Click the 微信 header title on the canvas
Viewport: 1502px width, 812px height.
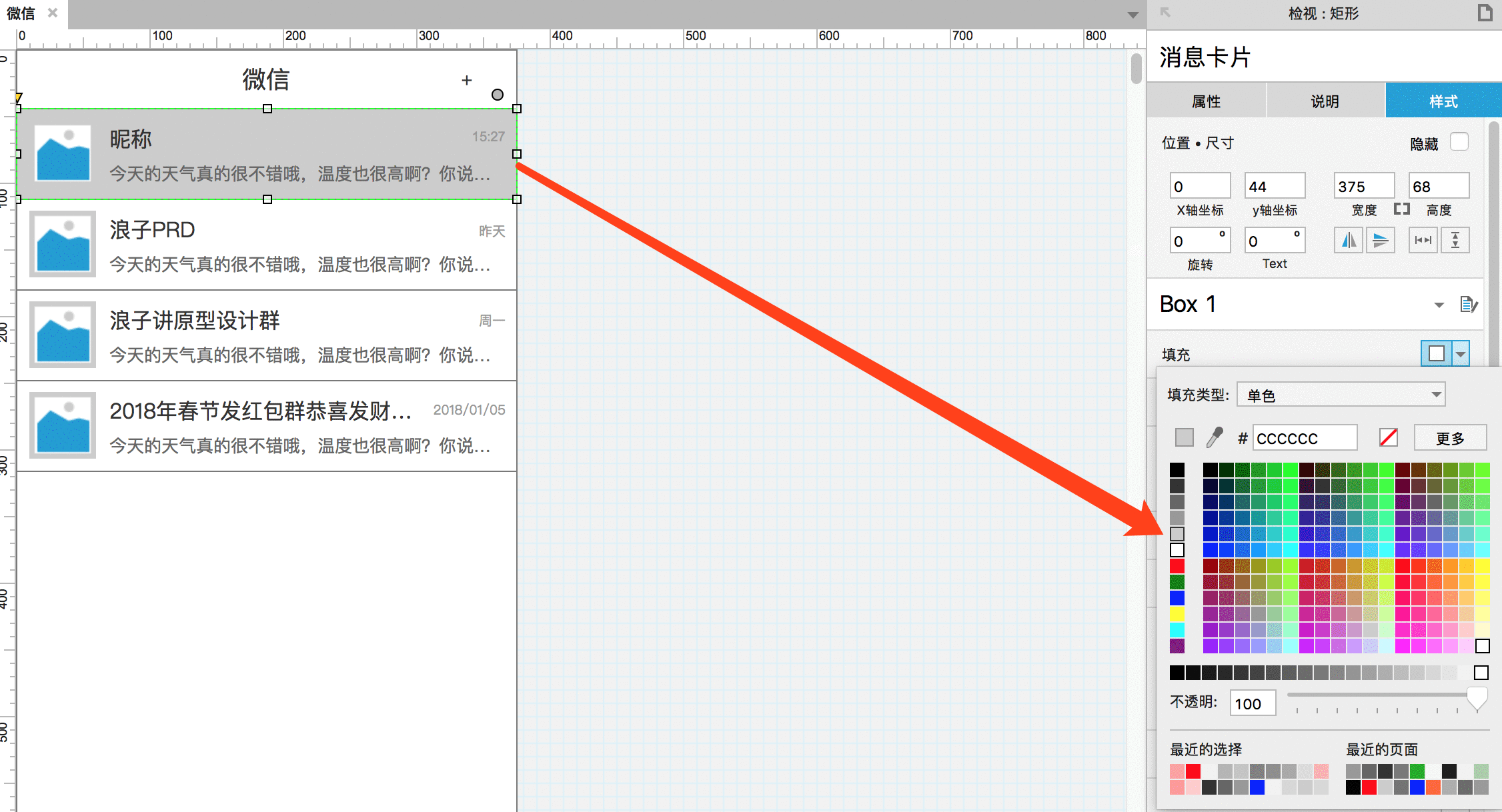[x=265, y=80]
